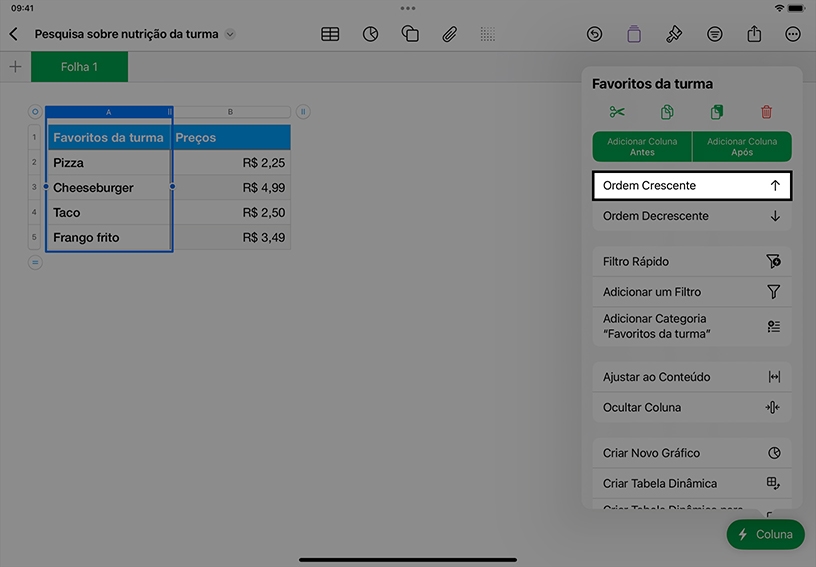
Task: Tap the table select circle handle
Action: click(x=35, y=111)
